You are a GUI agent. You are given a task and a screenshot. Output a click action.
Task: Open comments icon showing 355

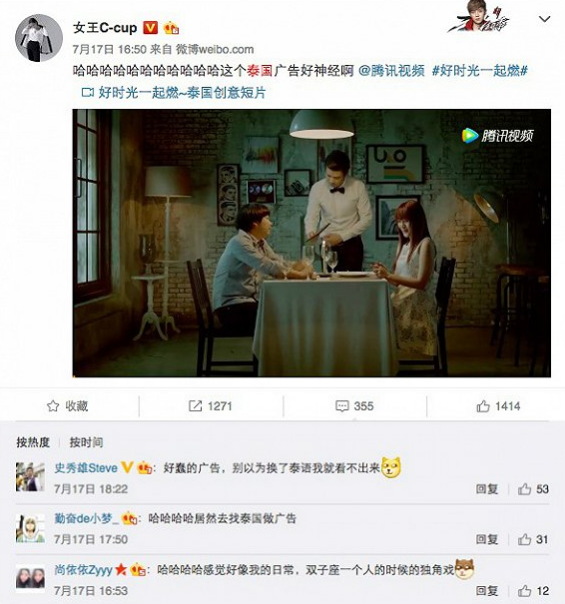pos(342,406)
